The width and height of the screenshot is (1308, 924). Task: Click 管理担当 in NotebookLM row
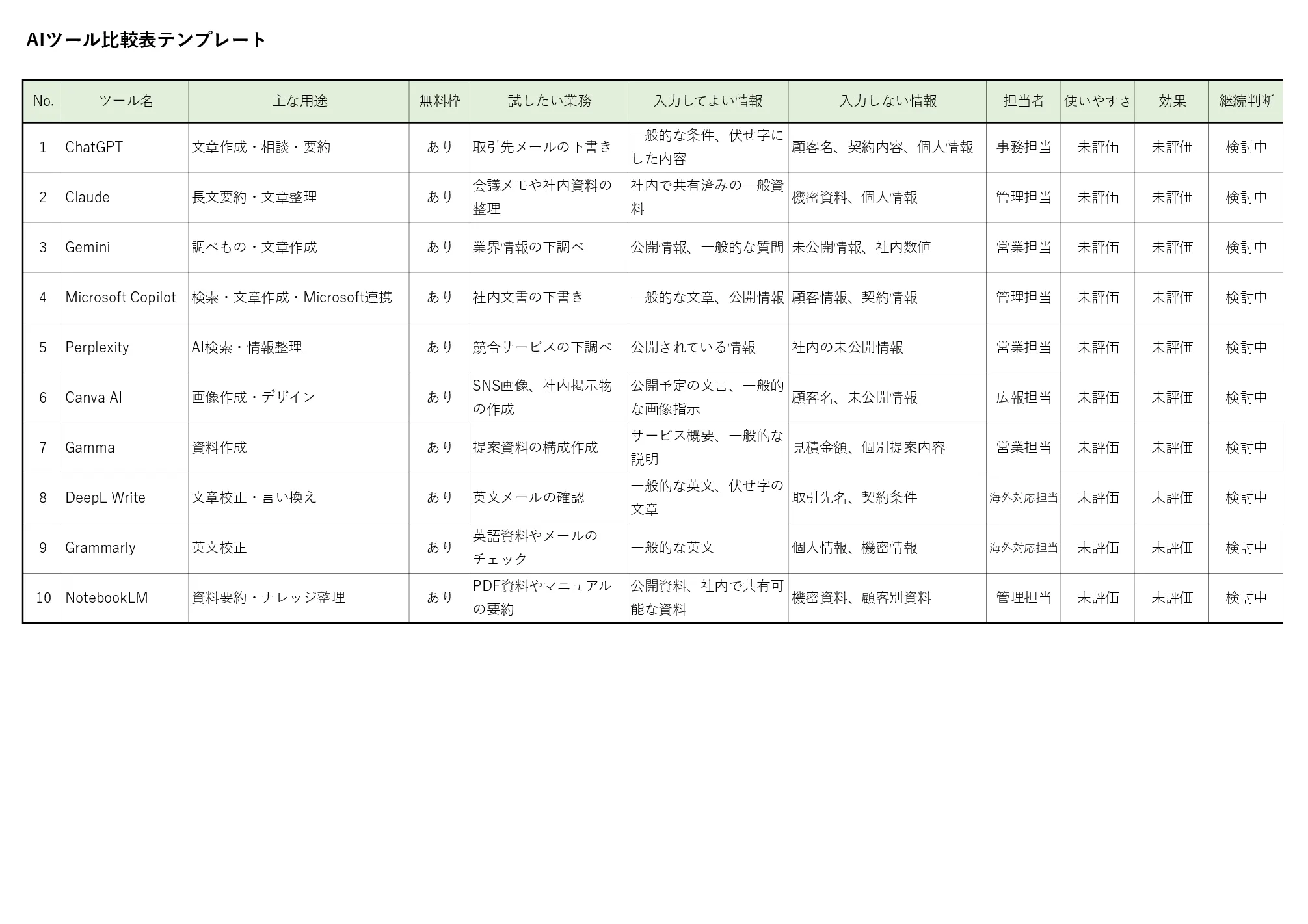click(1024, 598)
